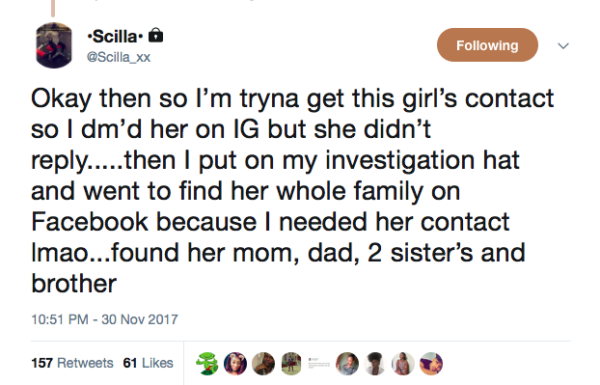Open the sixth liker avatar, grey shirt

point(347,364)
